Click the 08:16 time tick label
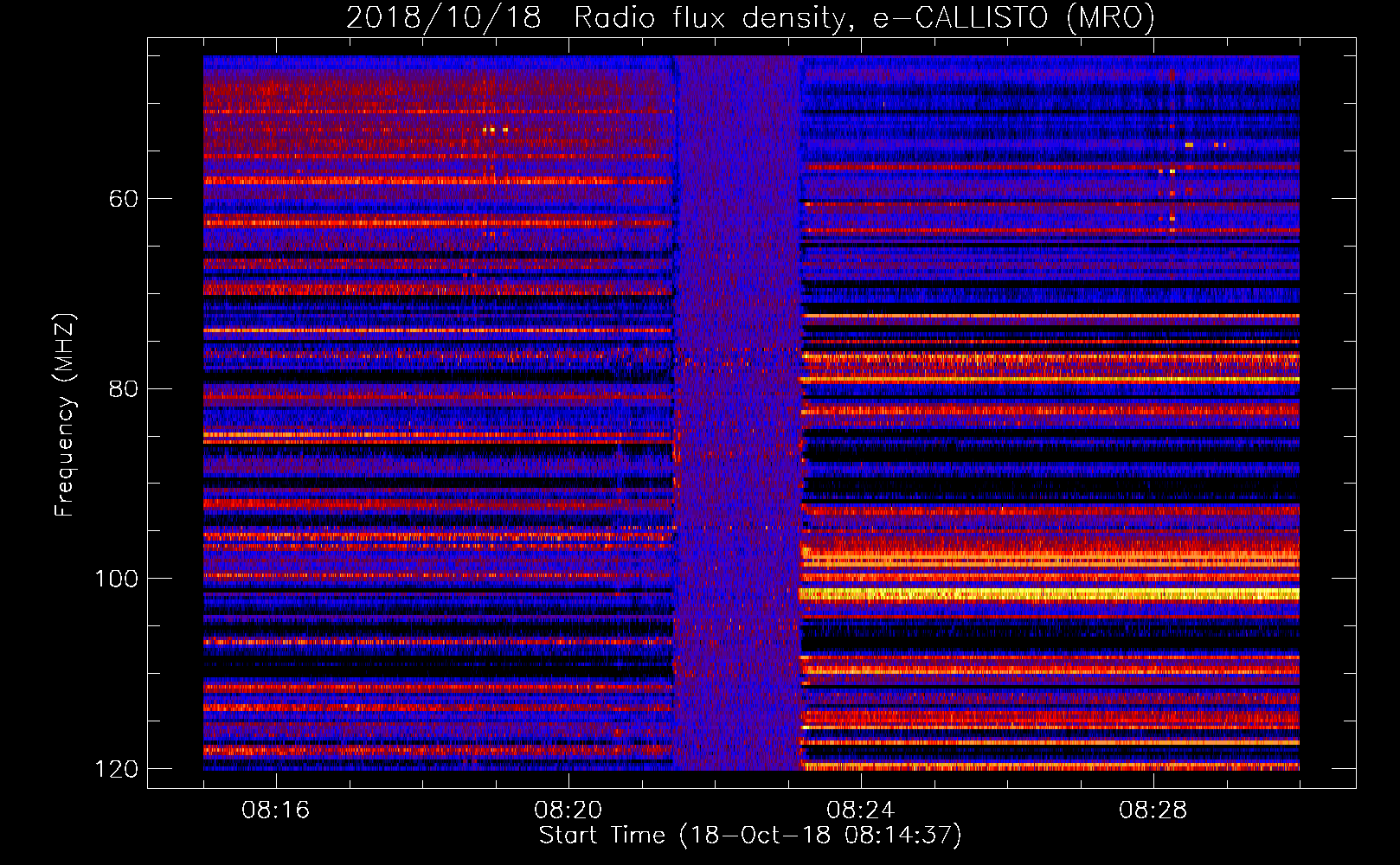The image size is (1400, 865). [x=276, y=811]
